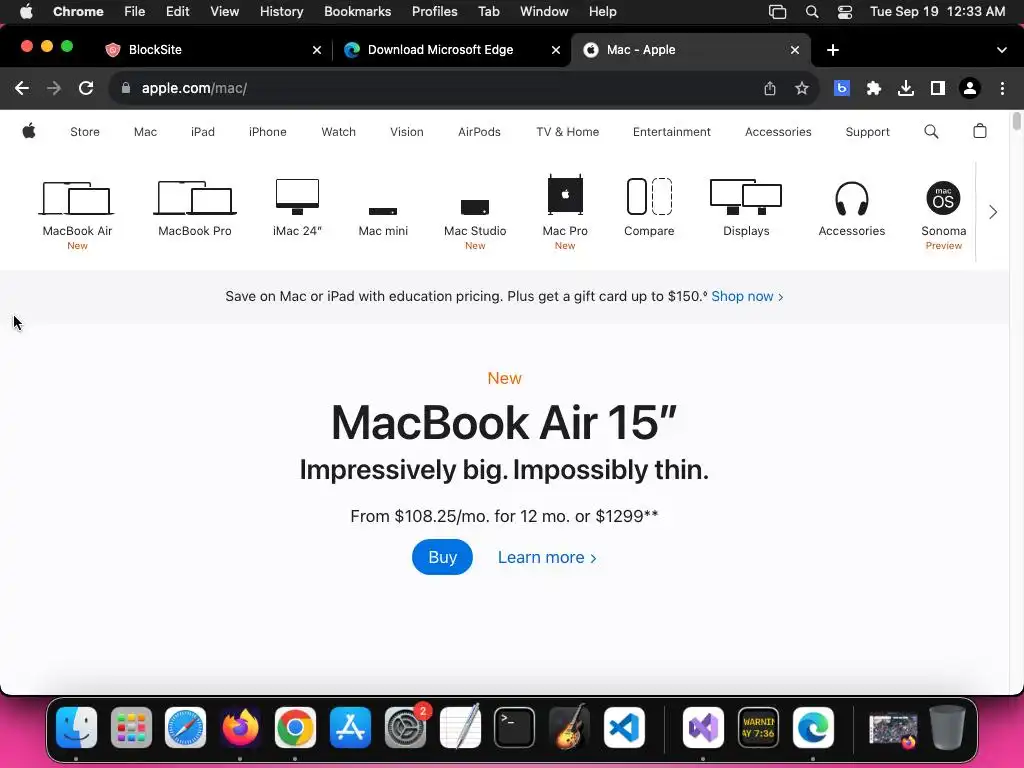The height and width of the screenshot is (768, 1024).
Task: Click the Buy button for MacBook Air
Action: click(442, 557)
